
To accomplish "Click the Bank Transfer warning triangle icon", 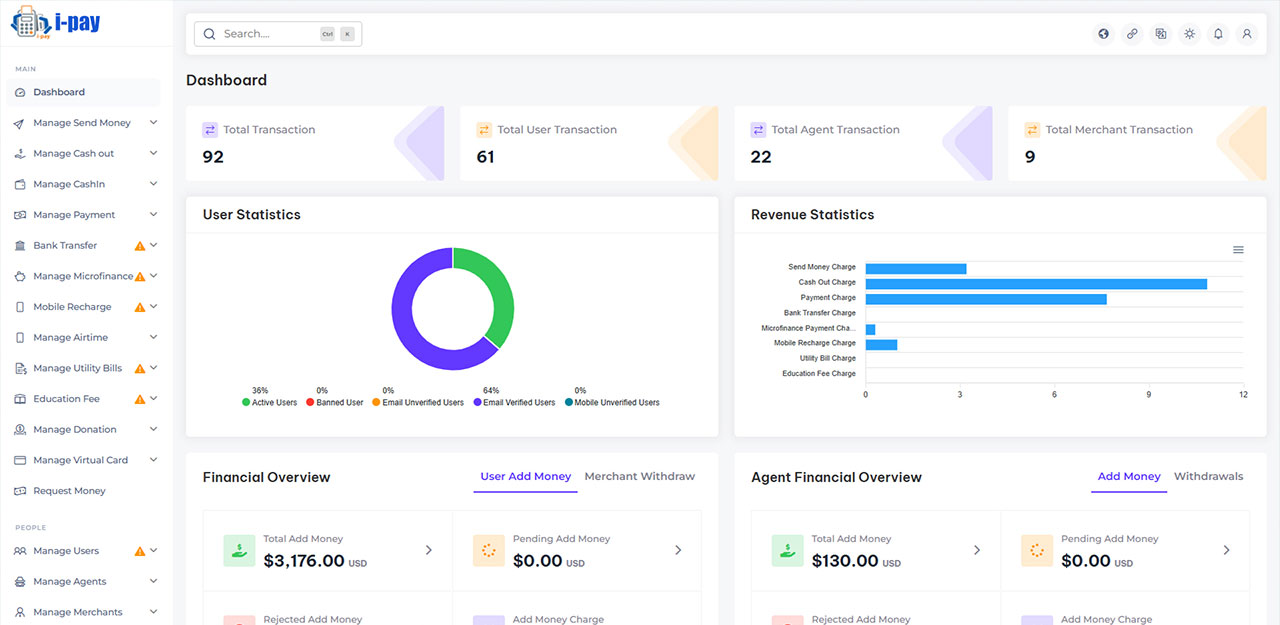I will [140, 246].
